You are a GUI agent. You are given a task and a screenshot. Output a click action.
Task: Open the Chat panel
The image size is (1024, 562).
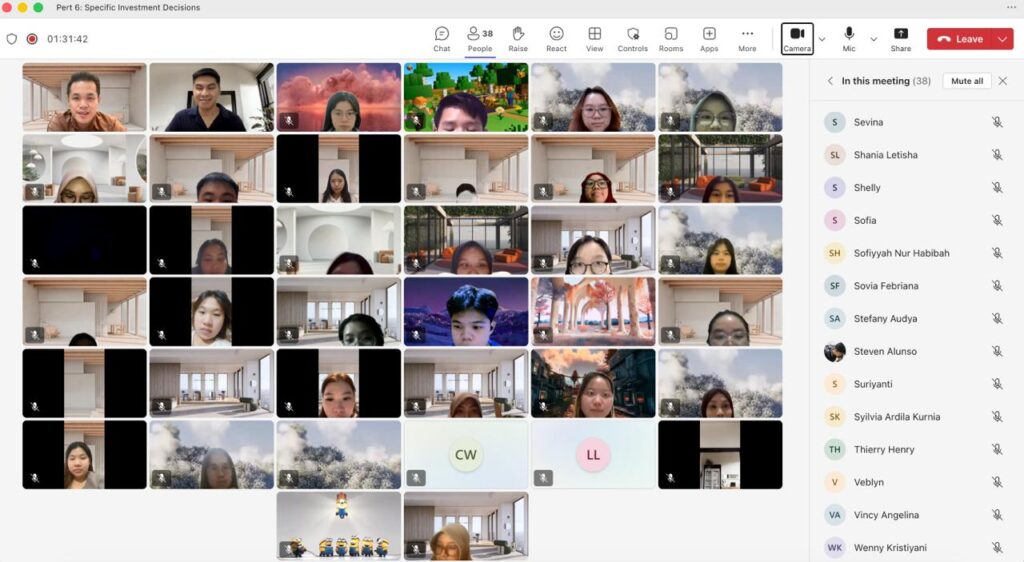pyautogui.click(x=442, y=38)
